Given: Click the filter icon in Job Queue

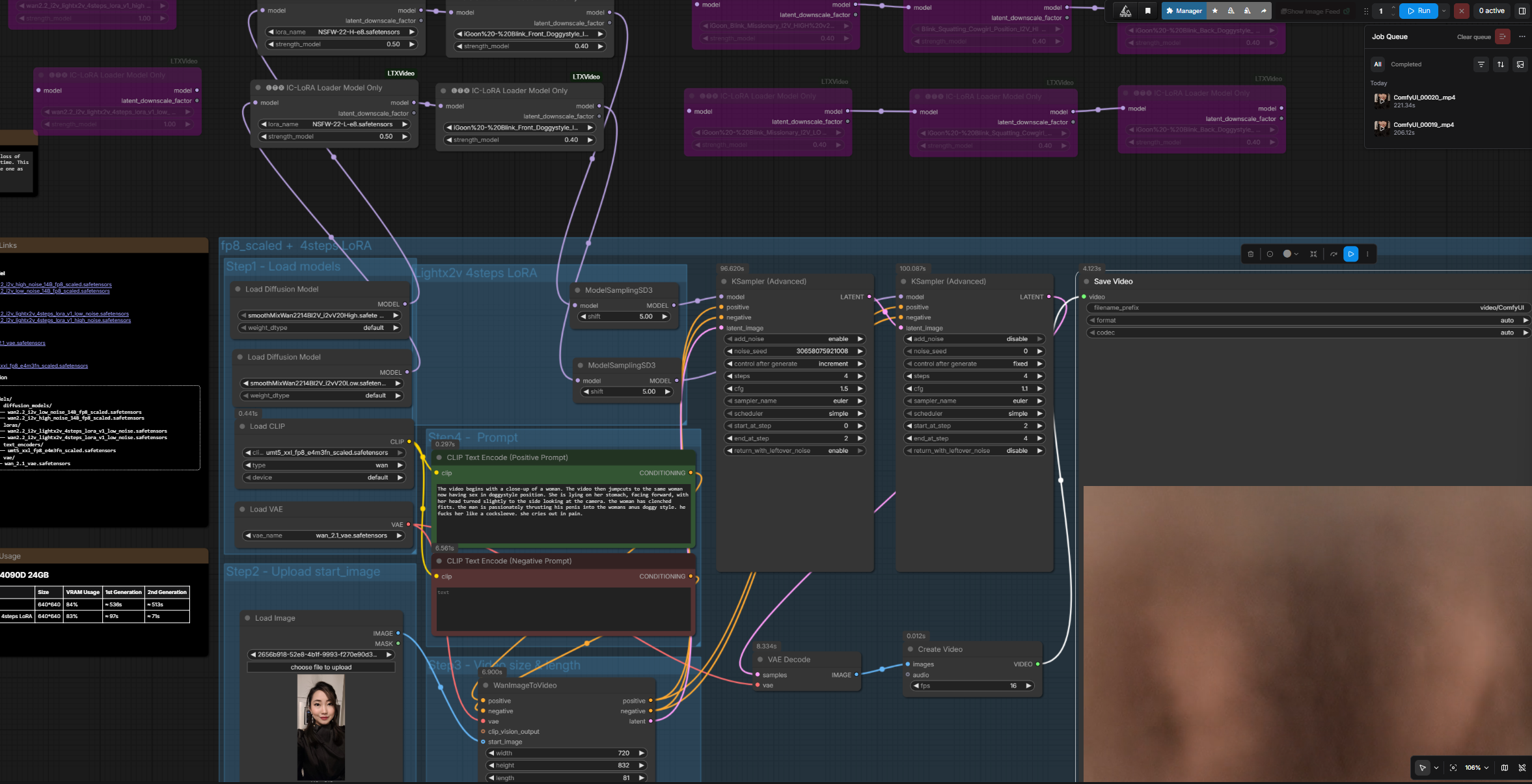Looking at the screenshot, I should (x=1481, y=64).
